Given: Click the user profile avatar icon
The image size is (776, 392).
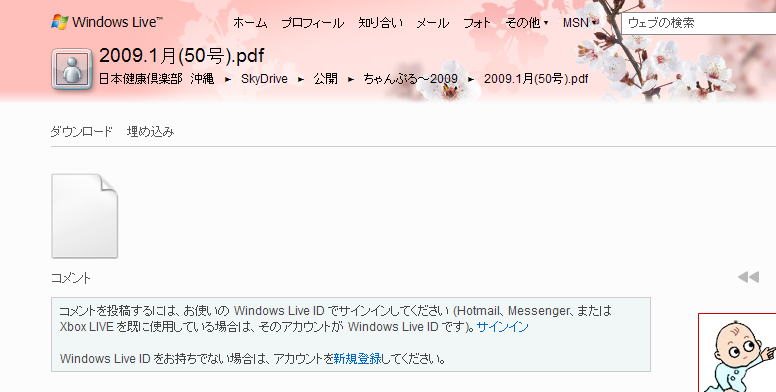Looking at the screenshot, I should coord(72,69).
